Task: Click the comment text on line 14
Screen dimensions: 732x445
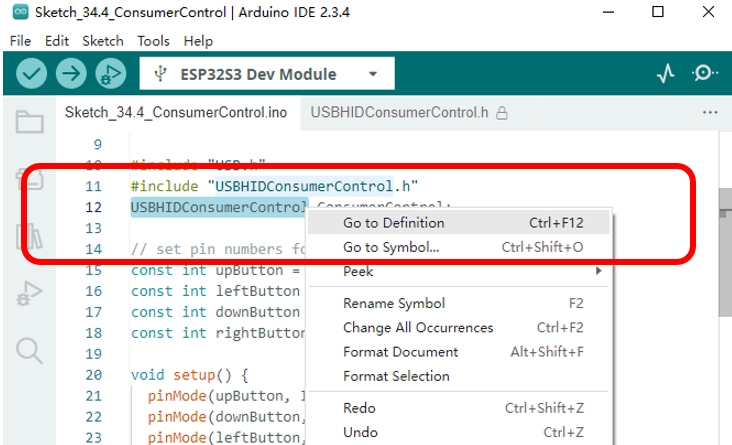Action: (x=218, y=249)
